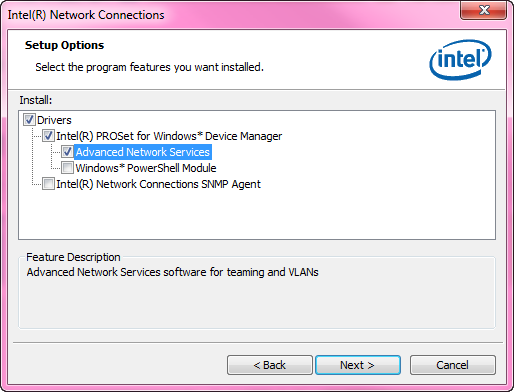Click 'Select the program features you want installed.'
Viewport: 514px width, 392px height.
[x=149, y=67]
